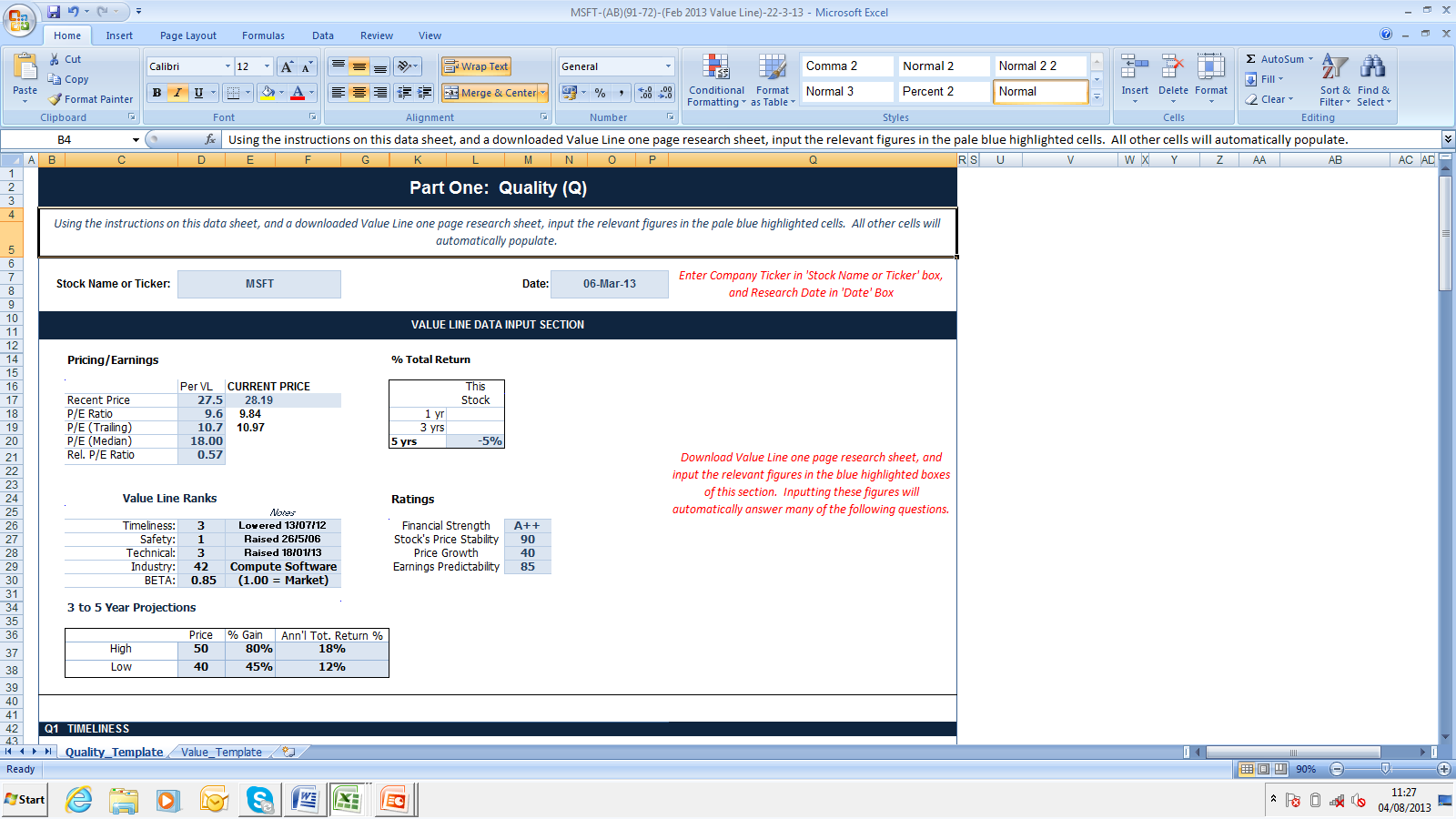
Task: Apply Comma Style number format
Action: click(x=621, y=93)
